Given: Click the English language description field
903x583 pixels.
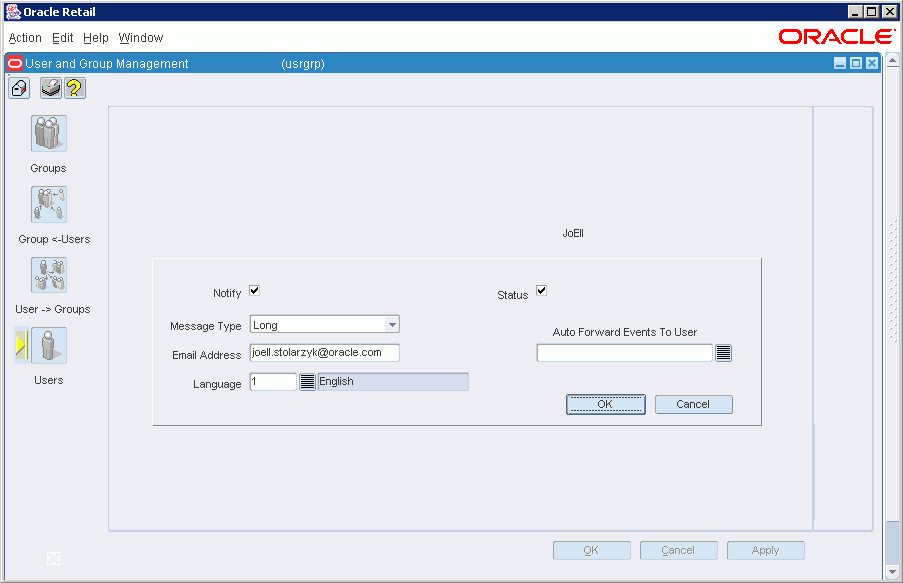Looking at the screenshot, I should [393, 381].
